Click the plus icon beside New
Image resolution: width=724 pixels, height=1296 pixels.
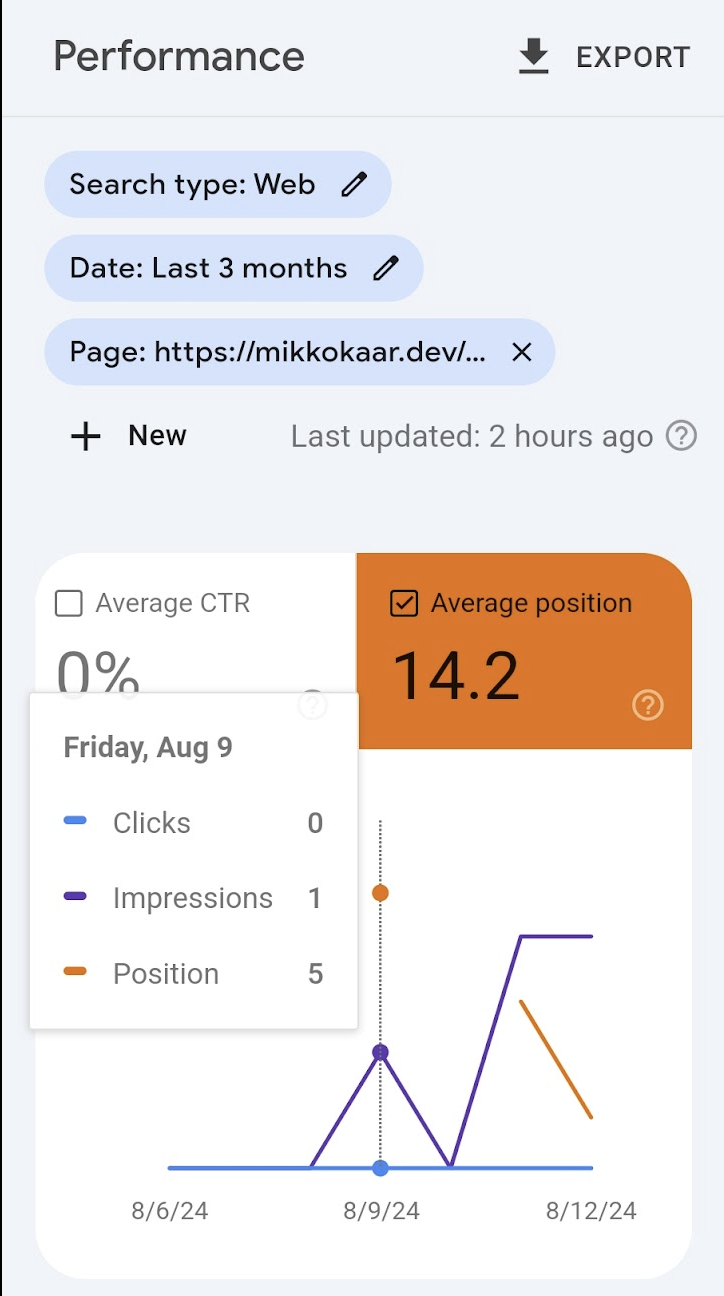coord(86,436)
